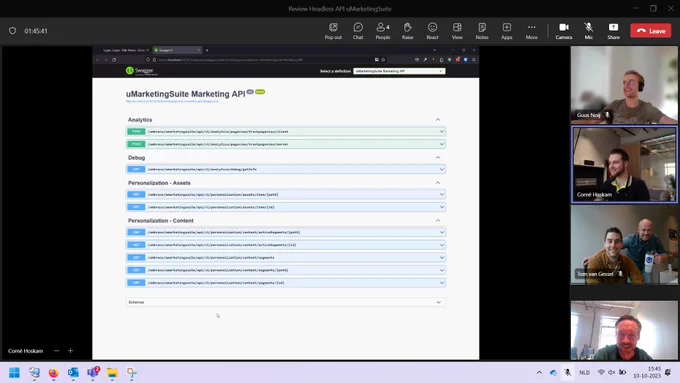Open the Apps panel in Teams
The height and width of the screenshot is (383, 680).
(x=507, y=31)
